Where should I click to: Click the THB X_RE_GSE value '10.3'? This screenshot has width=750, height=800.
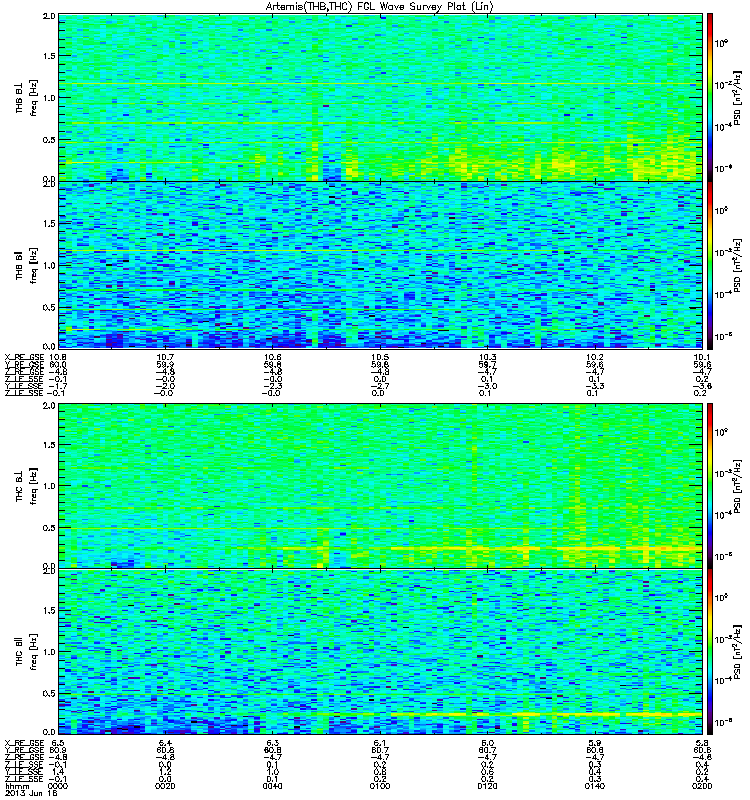coord(487,357)
